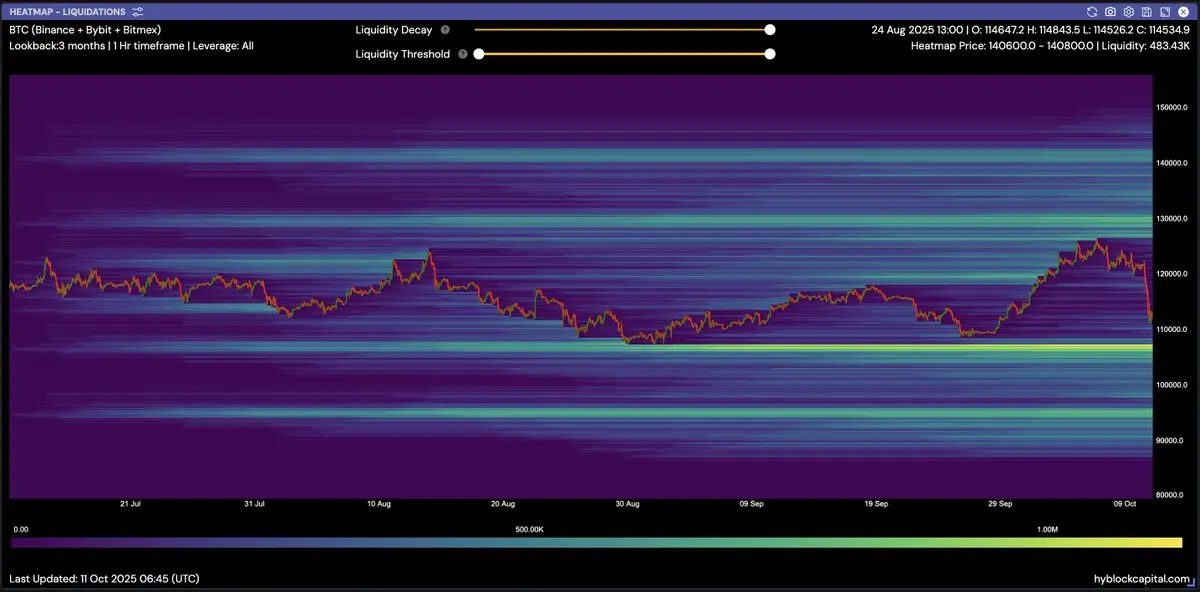The width and height of the screenshot is (1200, 592).
Task: Click the Liquidity Decay slider handle
Action: pos(770,30)
